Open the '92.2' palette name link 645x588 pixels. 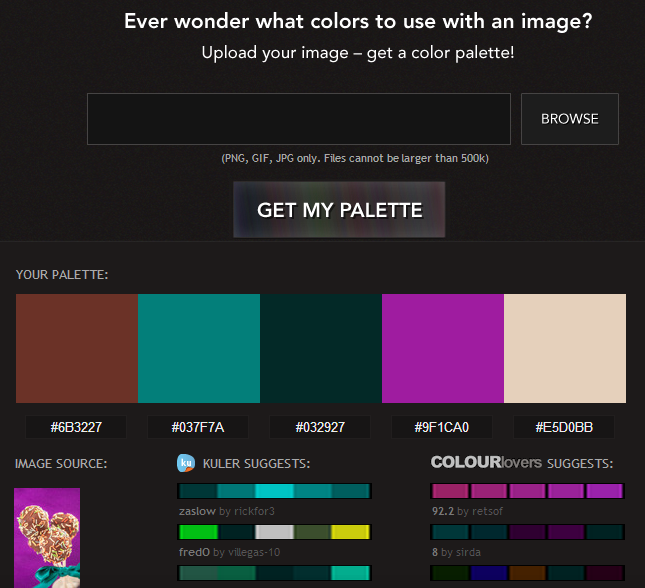tap(443, 511)
